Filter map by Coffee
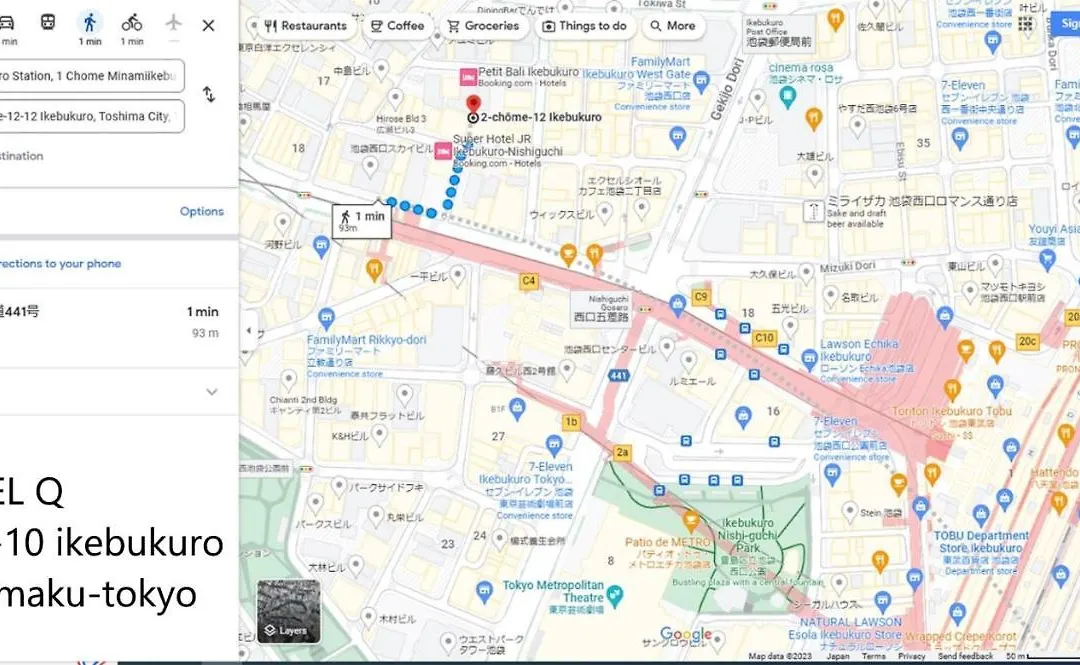Viewport: 1080px width, 665px height. click(x=397, y=25)
